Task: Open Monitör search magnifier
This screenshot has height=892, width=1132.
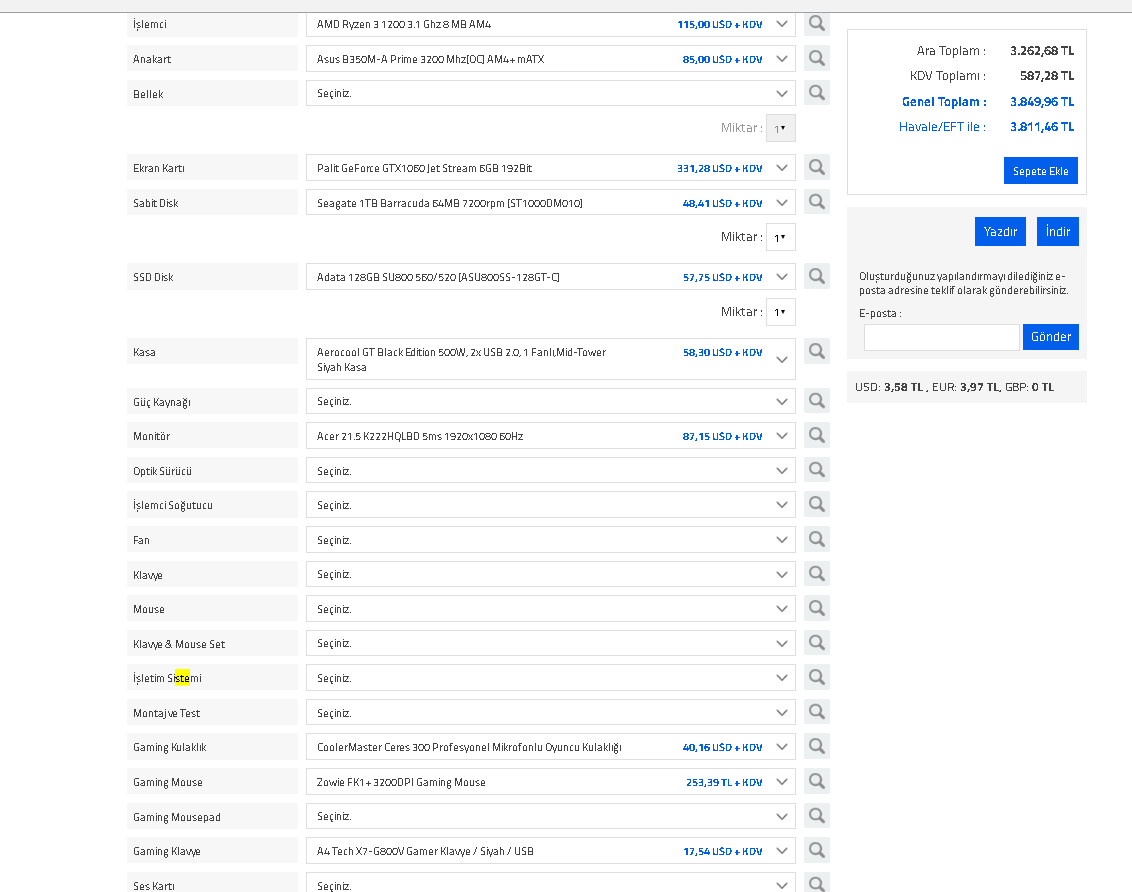Action: tap(817, 435)
